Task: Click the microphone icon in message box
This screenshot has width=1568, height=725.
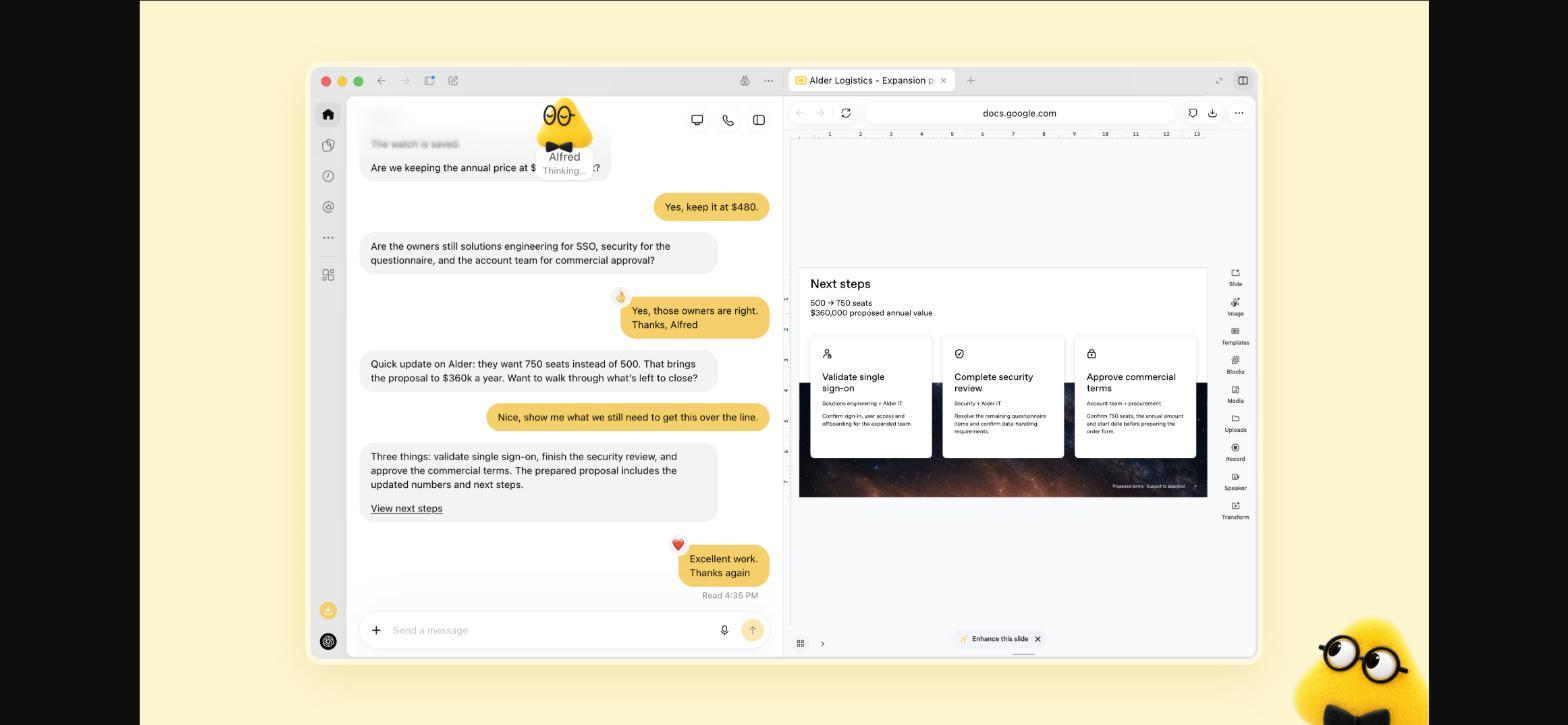Action: tap(724, 630)
